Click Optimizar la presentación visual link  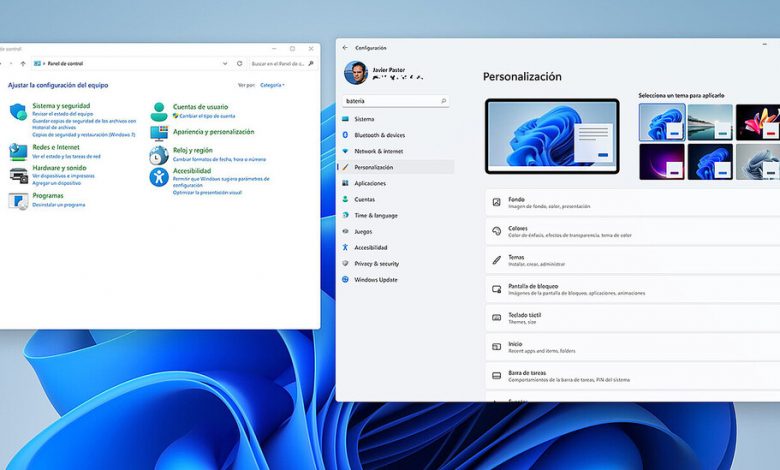[207, 192]
